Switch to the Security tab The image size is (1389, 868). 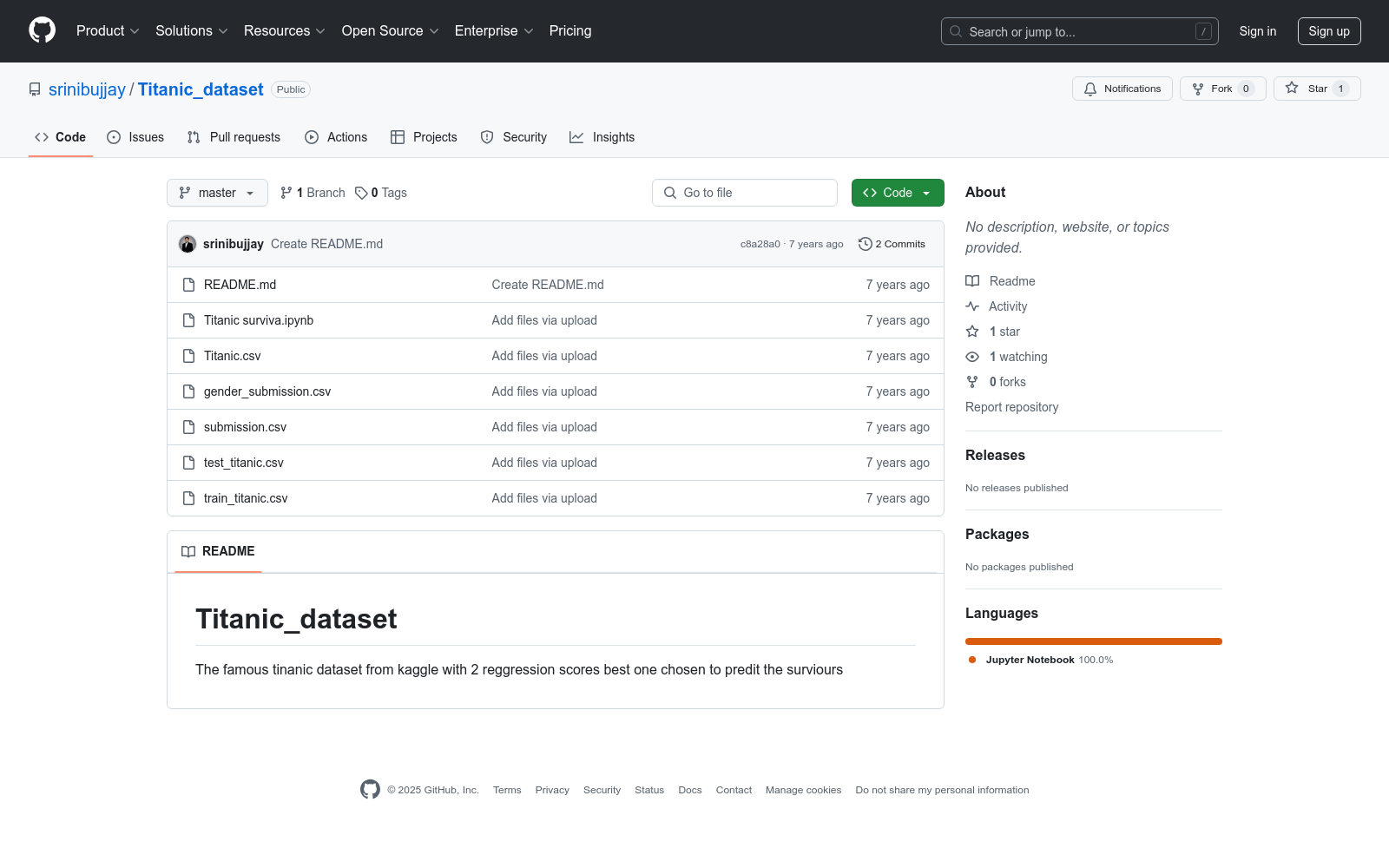(x=514, y=137)
